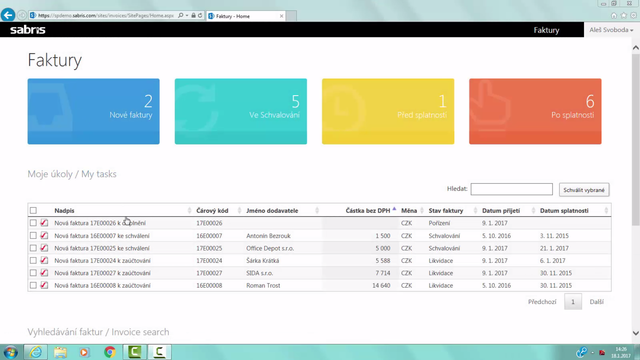Click the page vertical scrollbar
The height and width of the screenshot is (360, 640).
point(636,139)
